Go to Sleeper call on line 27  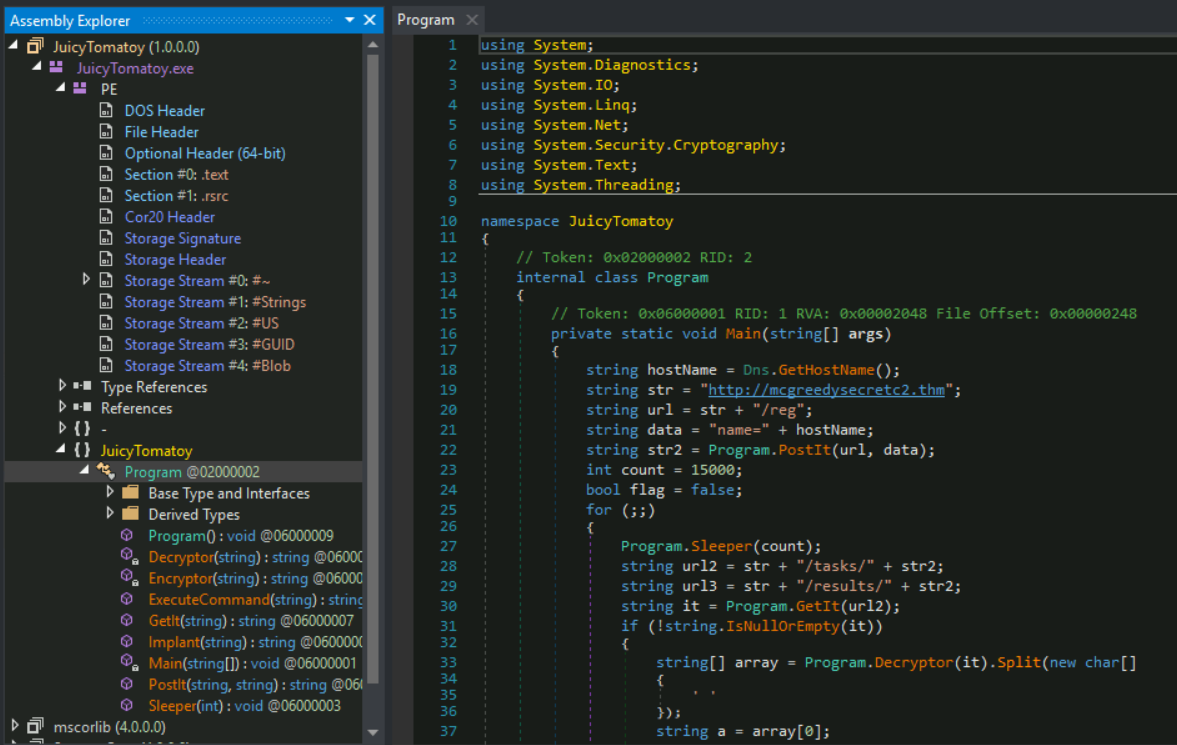tap(721, 546)
